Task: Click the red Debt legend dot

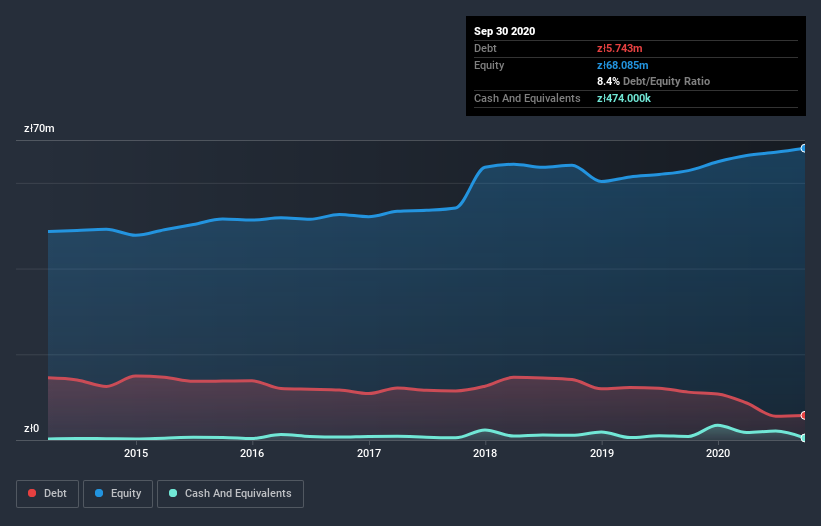Action: [32, 493]
